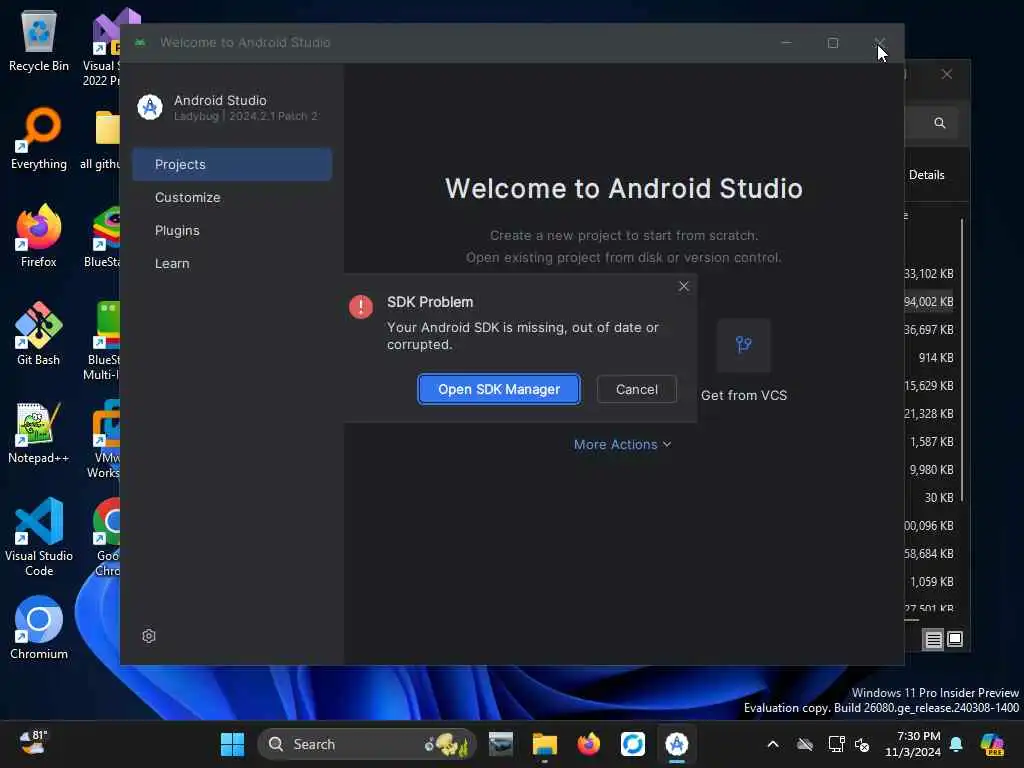Close the File Explorer window behind

[x=947, y=74]
